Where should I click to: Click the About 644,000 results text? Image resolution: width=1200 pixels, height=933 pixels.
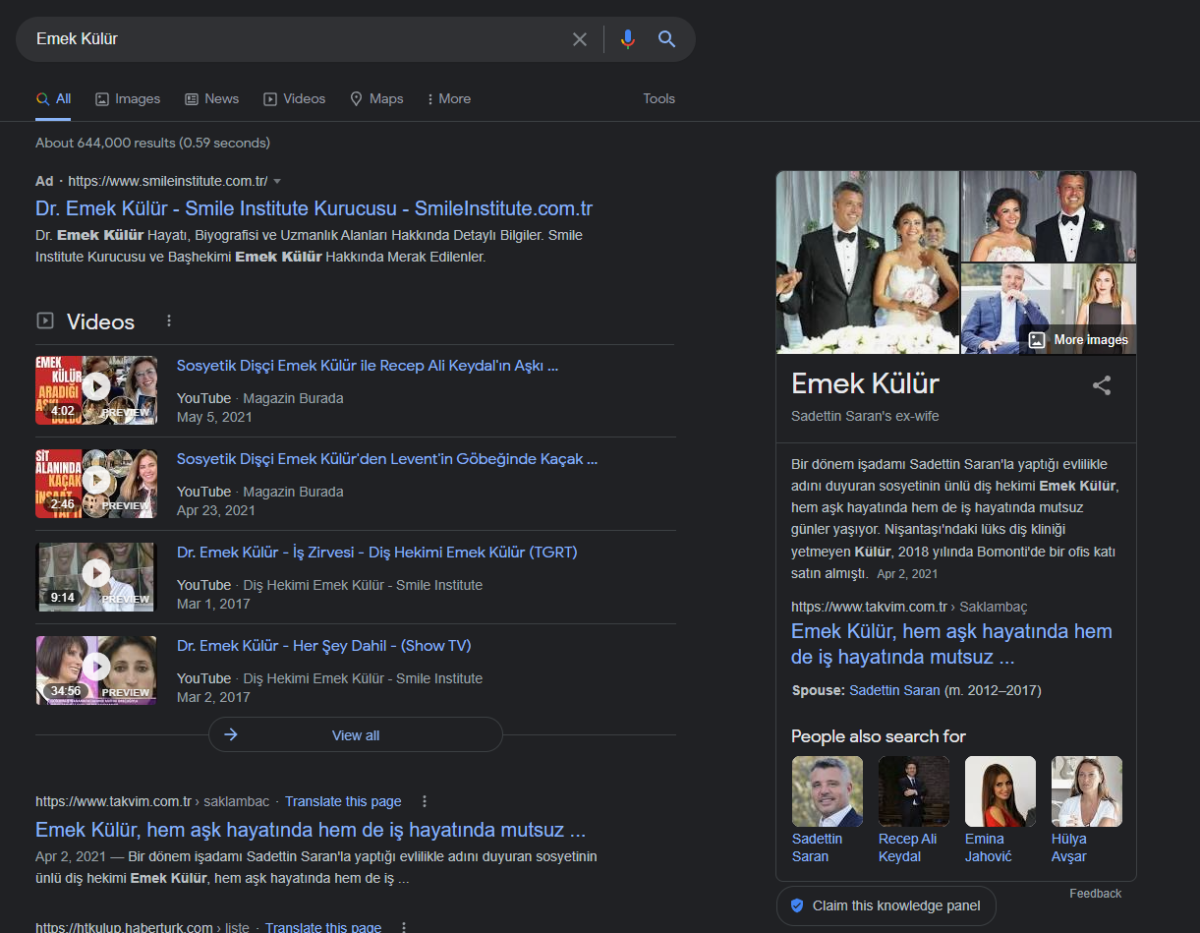[153, 143]
